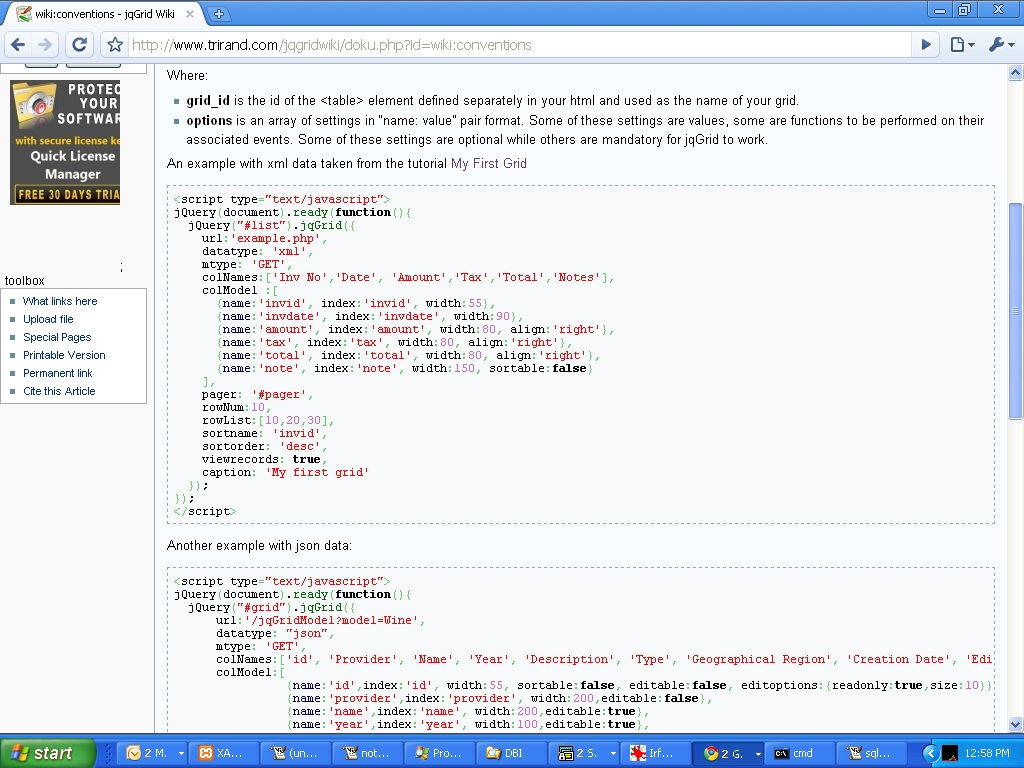Screen dimensions: 1024x768
Task: Open the Windows Start menu
Action: tap(48, 753)
